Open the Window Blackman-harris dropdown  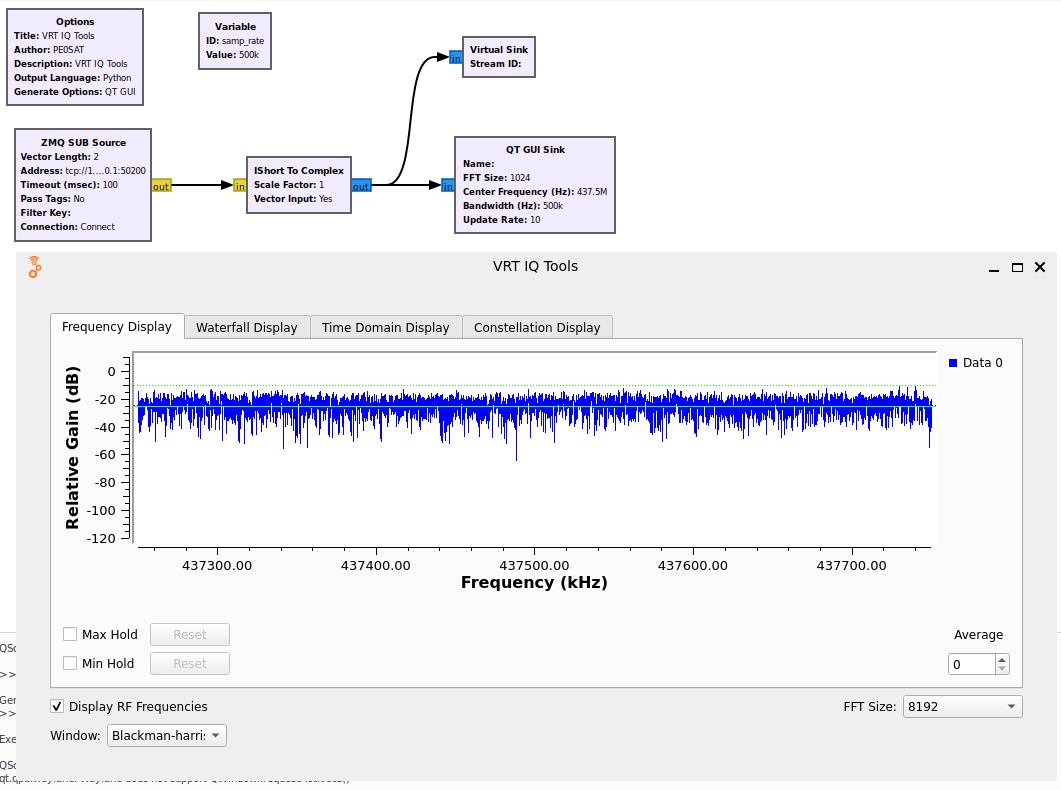[166, 736]
